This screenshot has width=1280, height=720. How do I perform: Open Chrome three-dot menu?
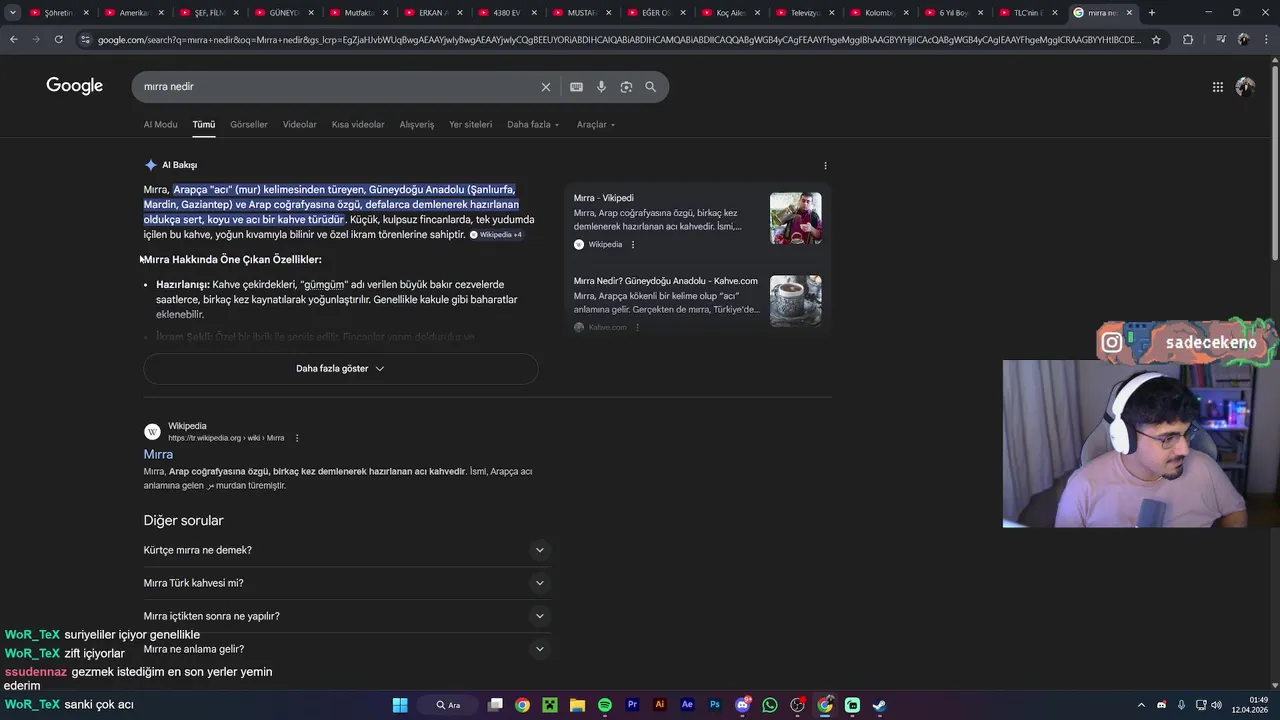[x=1266, y=40]
